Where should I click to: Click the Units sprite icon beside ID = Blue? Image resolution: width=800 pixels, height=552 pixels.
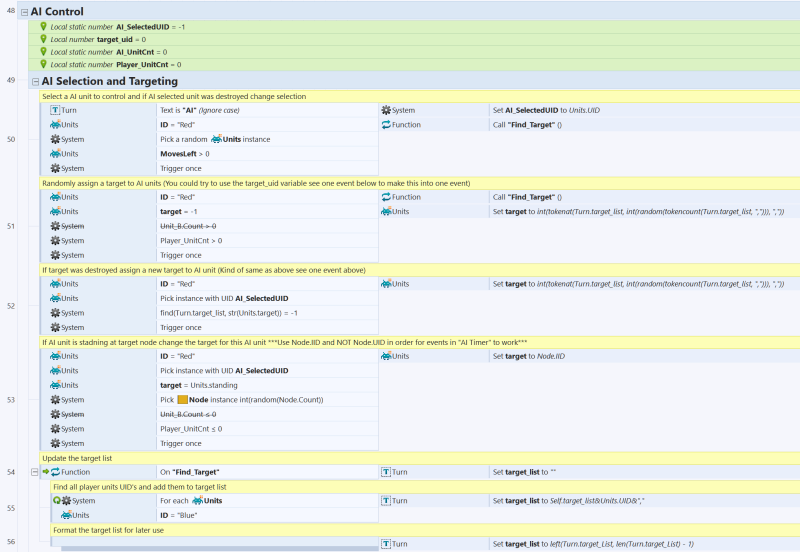66,515
